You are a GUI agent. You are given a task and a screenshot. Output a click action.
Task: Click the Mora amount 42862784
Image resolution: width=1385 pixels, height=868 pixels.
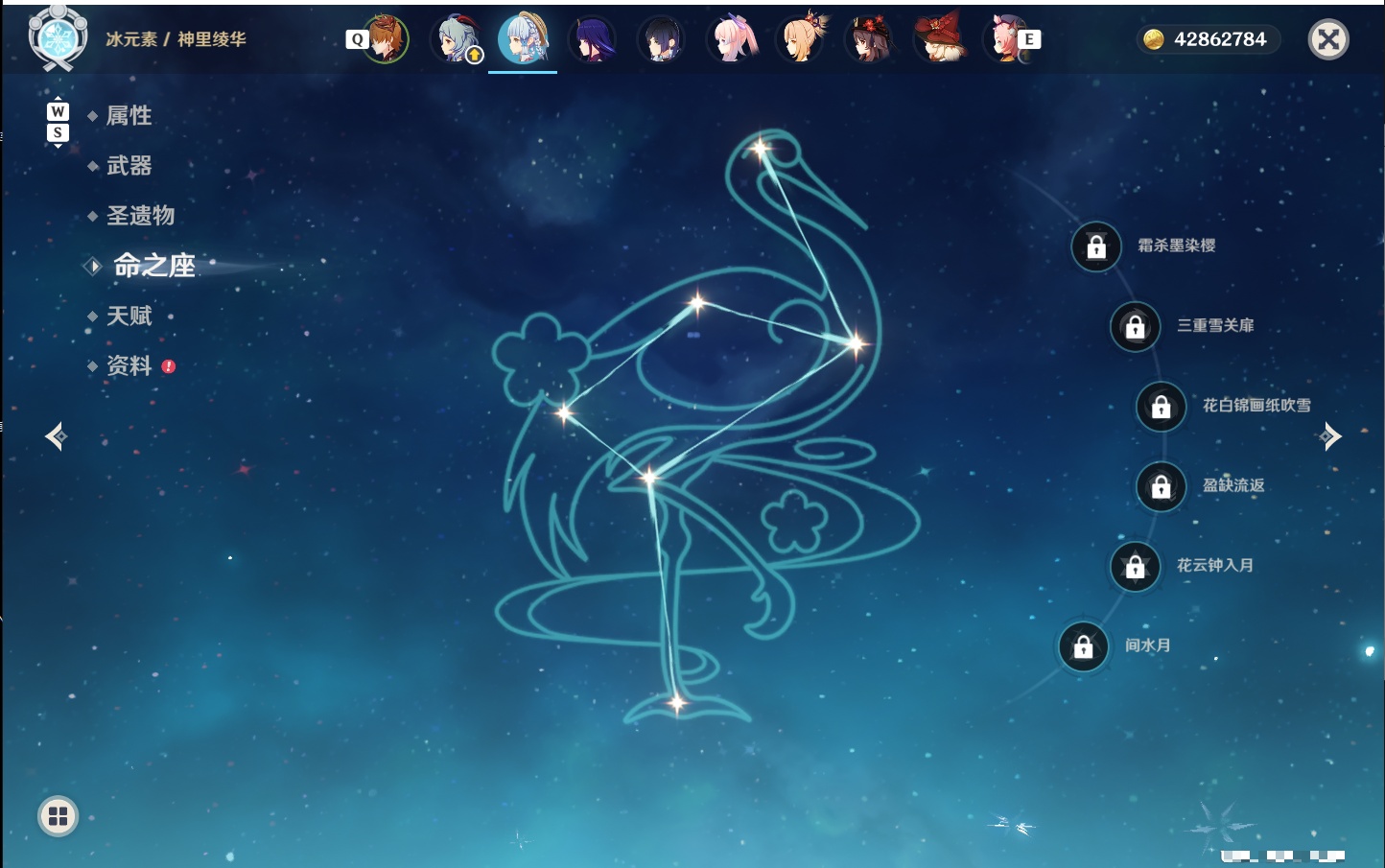tap(1220, 39)
